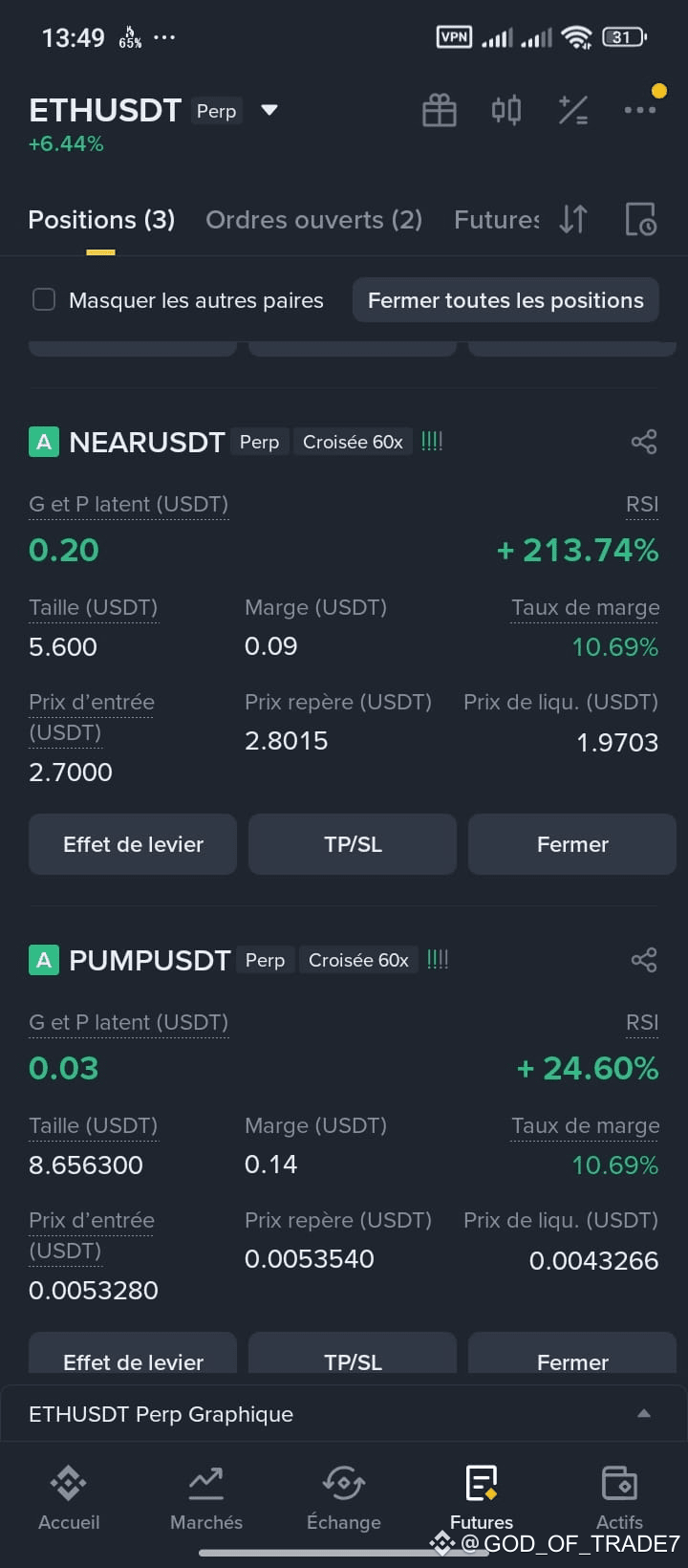Open the gift rewards icon
Screen dimensions: 688x1568
pos(440,110)
